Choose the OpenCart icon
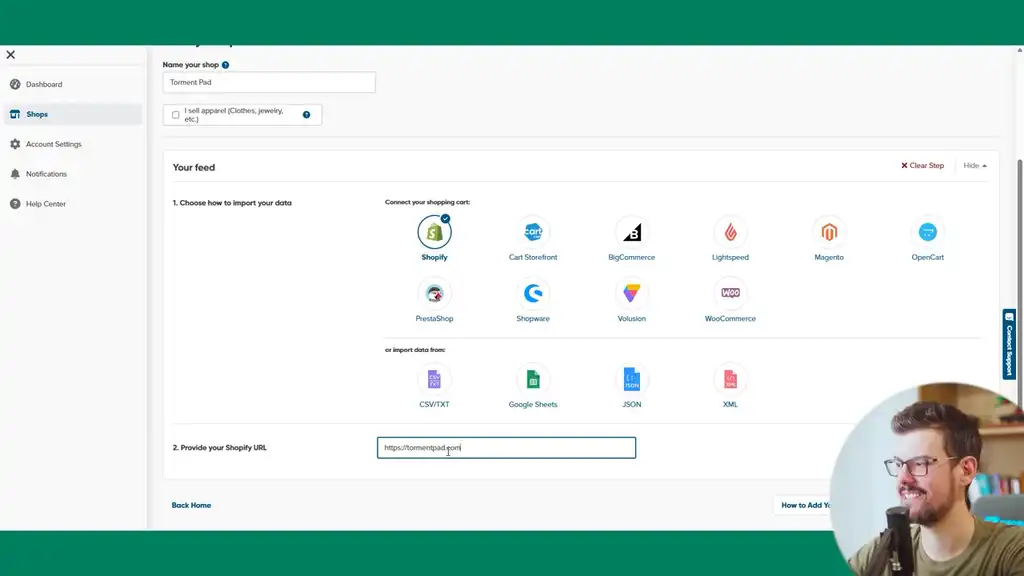 [927, 232]
